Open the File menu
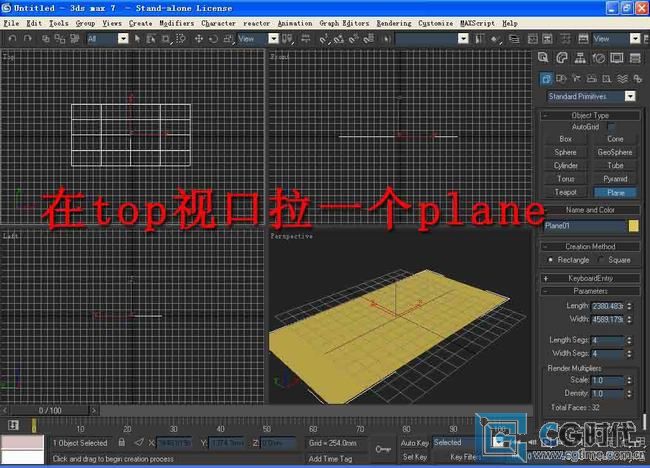The height and width of the screenshot is (468, 650). pos(11,23)
